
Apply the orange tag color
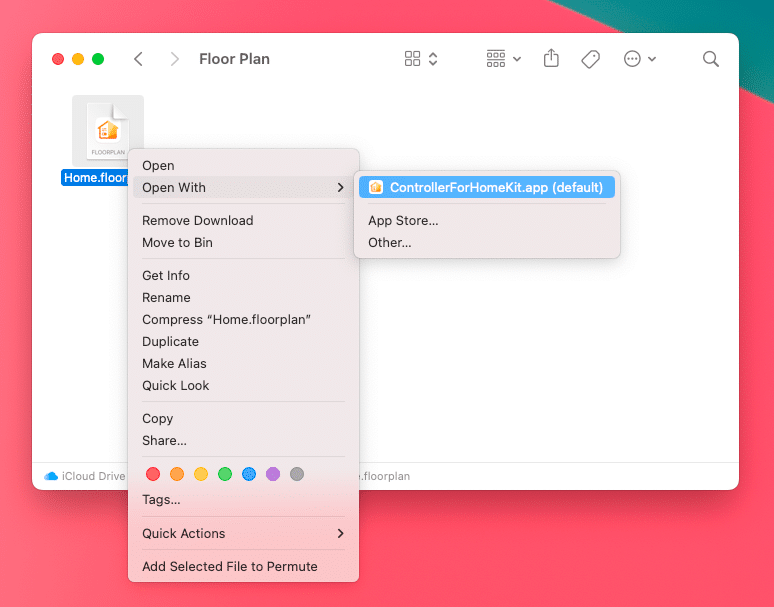click(x=177, y=474)
